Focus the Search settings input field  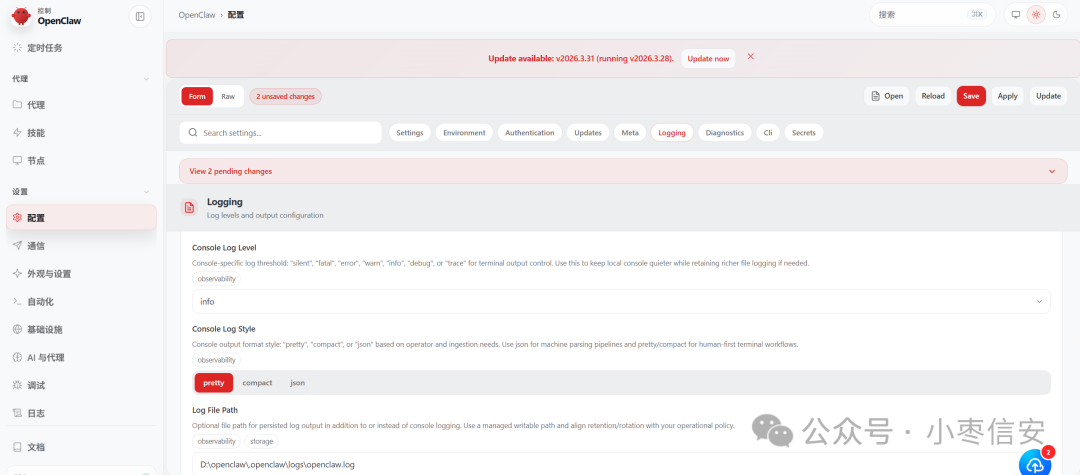pyautogui.click(x=280, y=133)
